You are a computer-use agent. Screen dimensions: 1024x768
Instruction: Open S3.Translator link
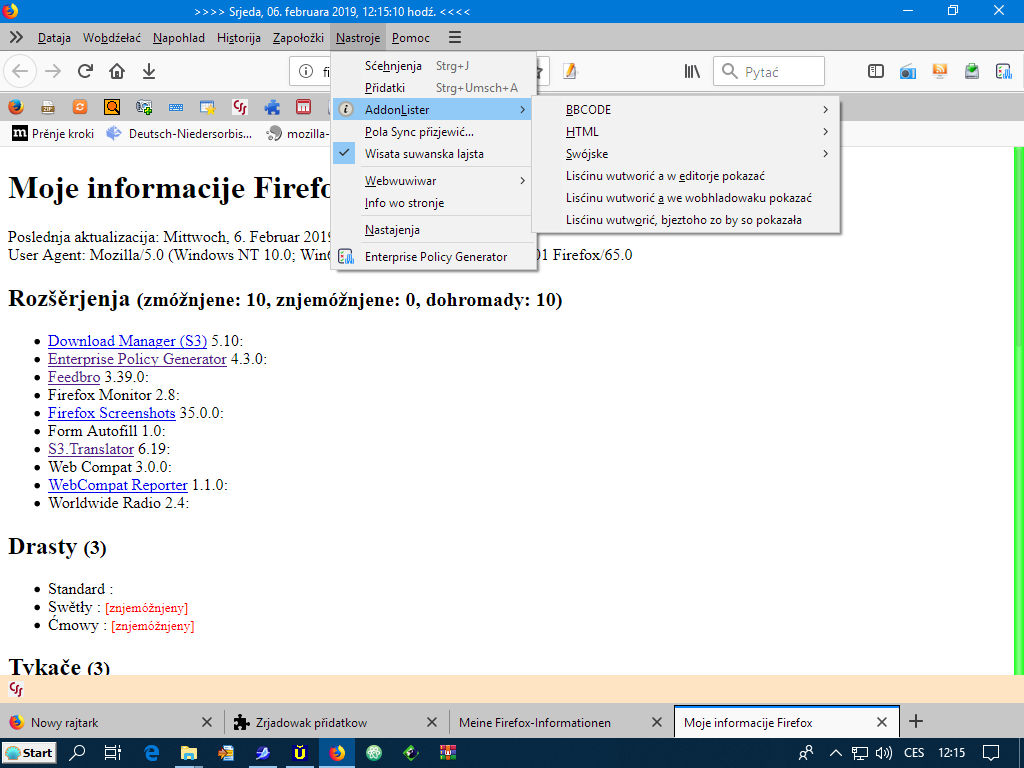pos(91,449)
